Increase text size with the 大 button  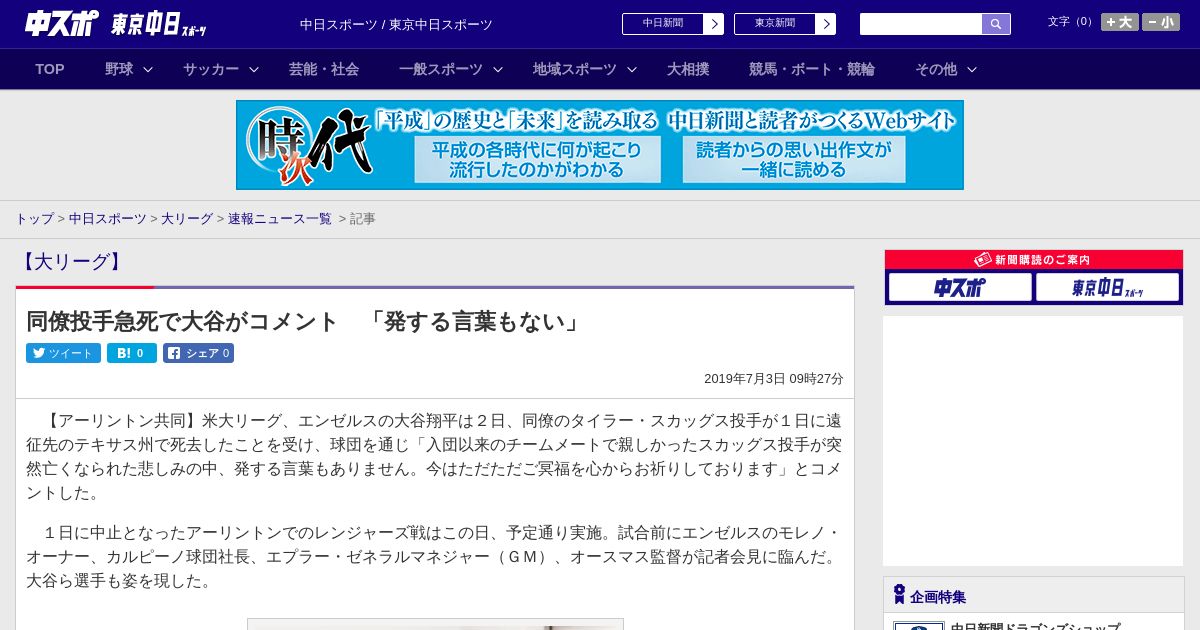(1119, 22)
